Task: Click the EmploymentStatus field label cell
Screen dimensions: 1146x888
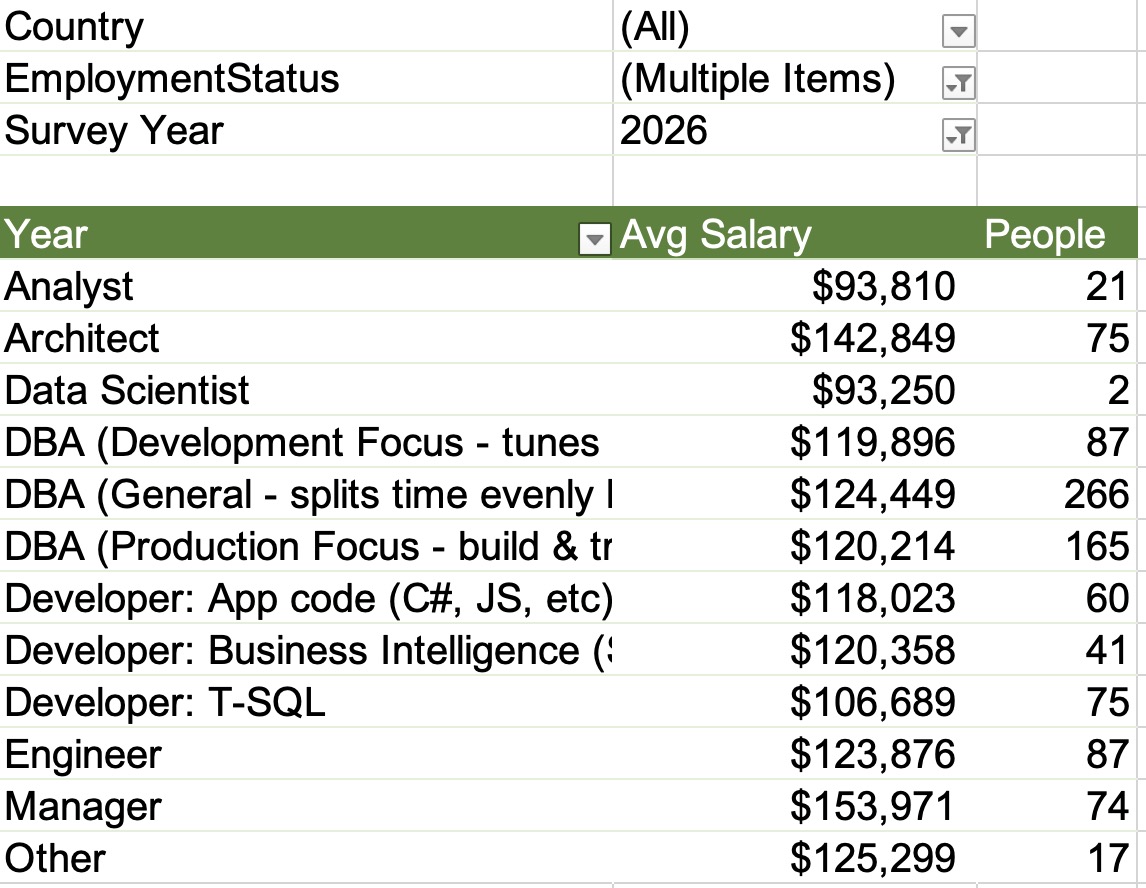Action: coord(172,79)
